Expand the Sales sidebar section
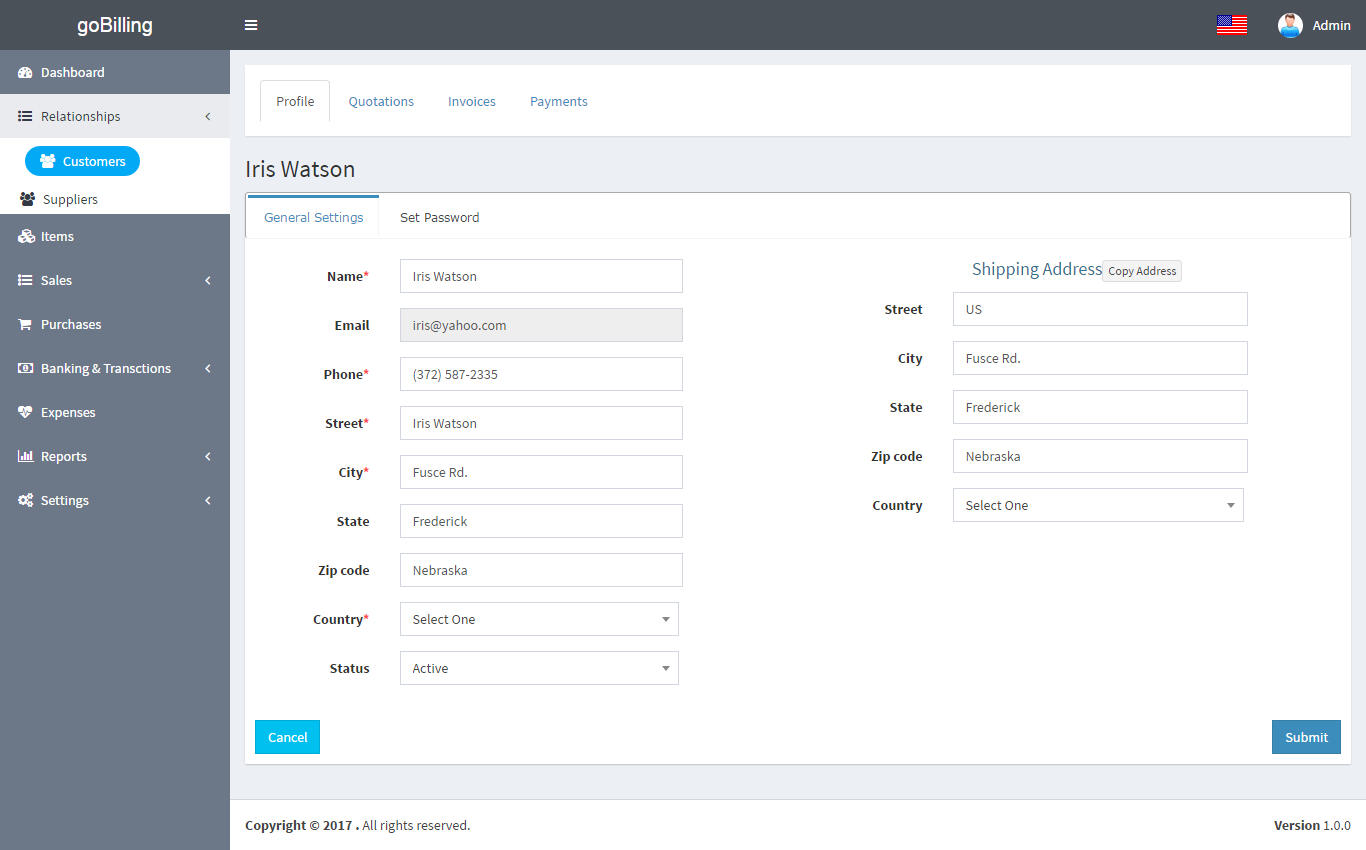This screenshot has height=850, width=1366. click(x=56, y=280)
